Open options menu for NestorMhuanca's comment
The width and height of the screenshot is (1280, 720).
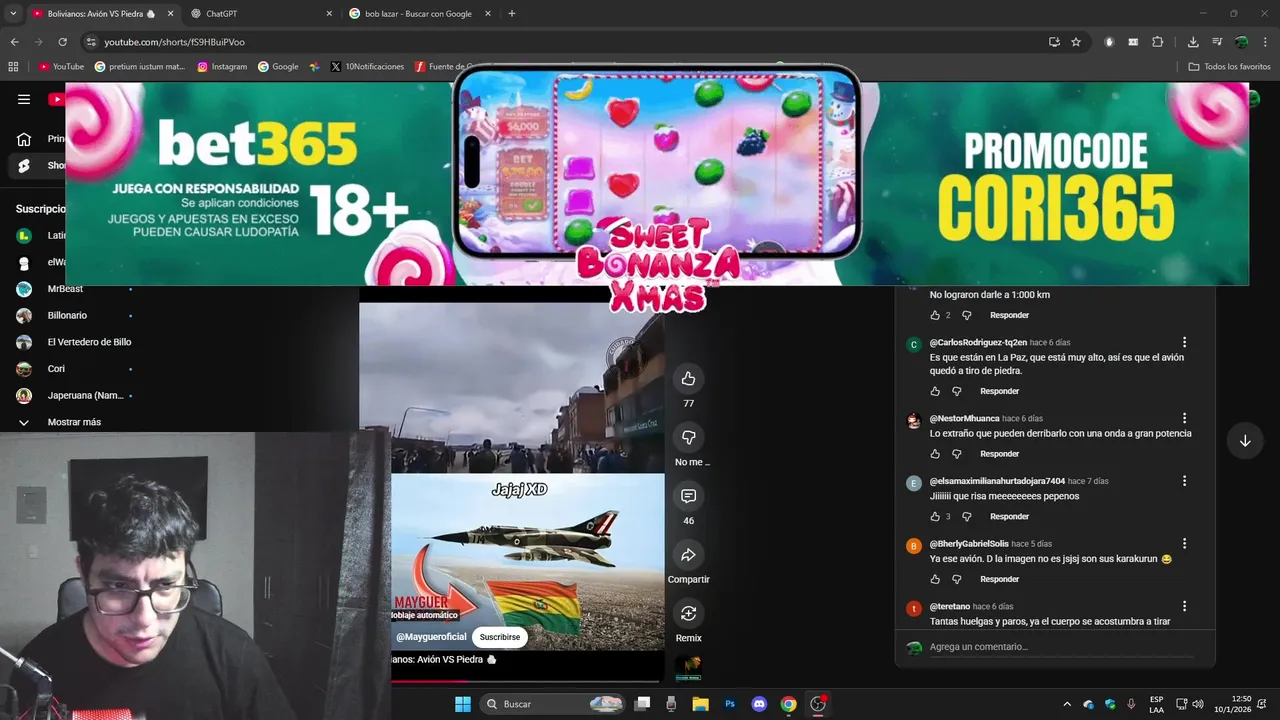click(1184, 419)
